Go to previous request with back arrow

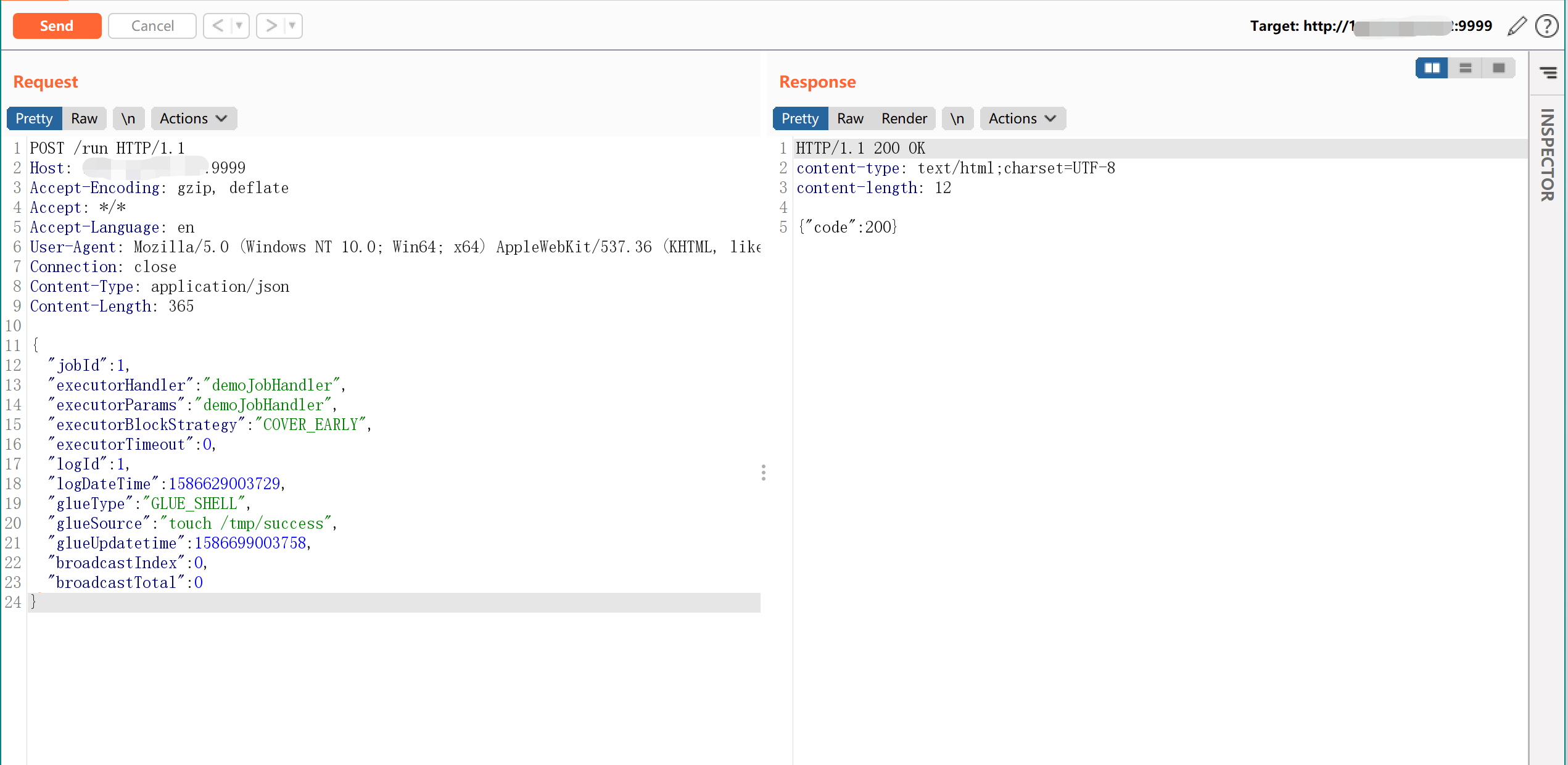click(x=217, y=26)
